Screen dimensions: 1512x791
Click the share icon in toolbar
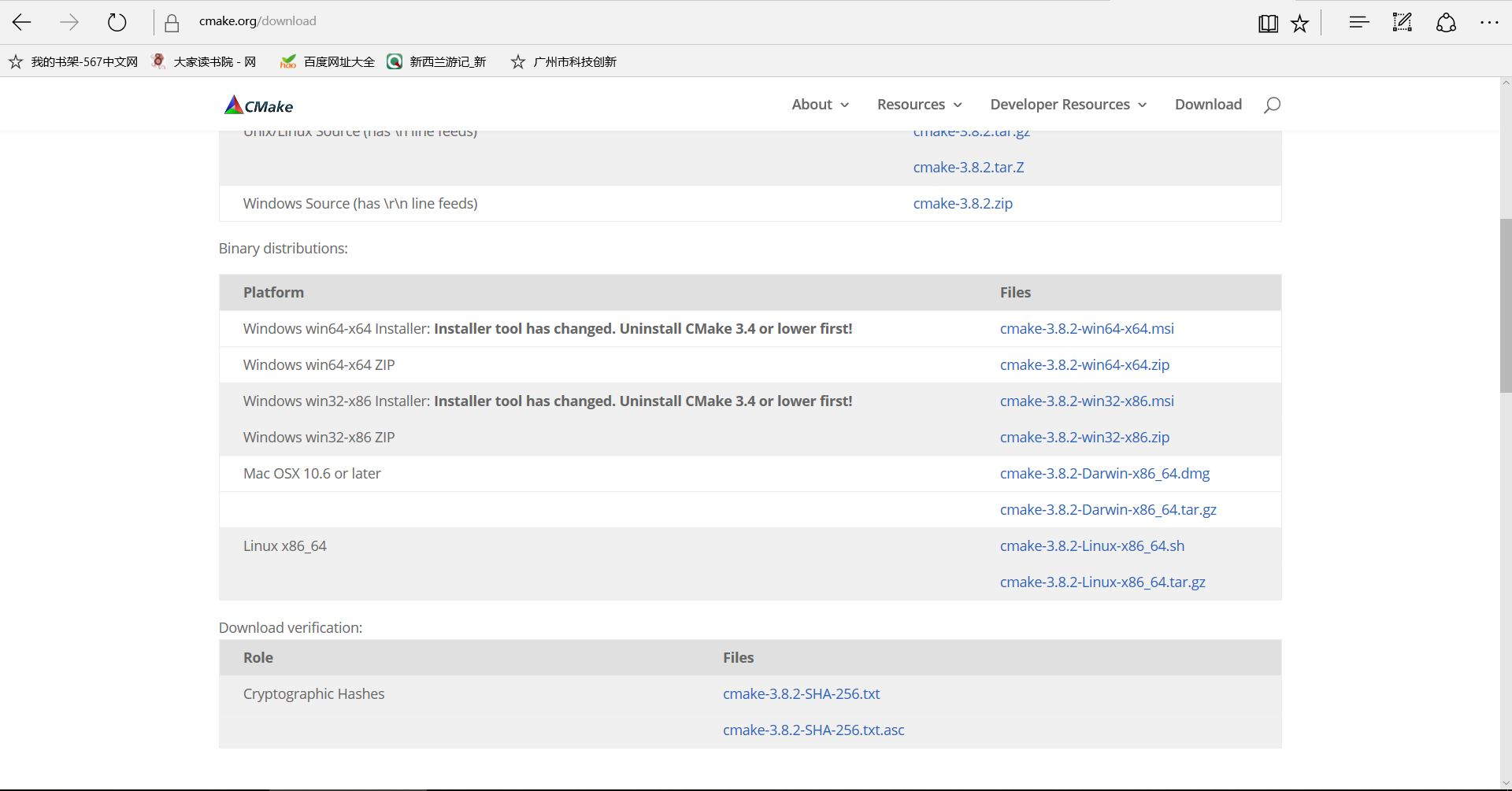(x=1446, y=22)
